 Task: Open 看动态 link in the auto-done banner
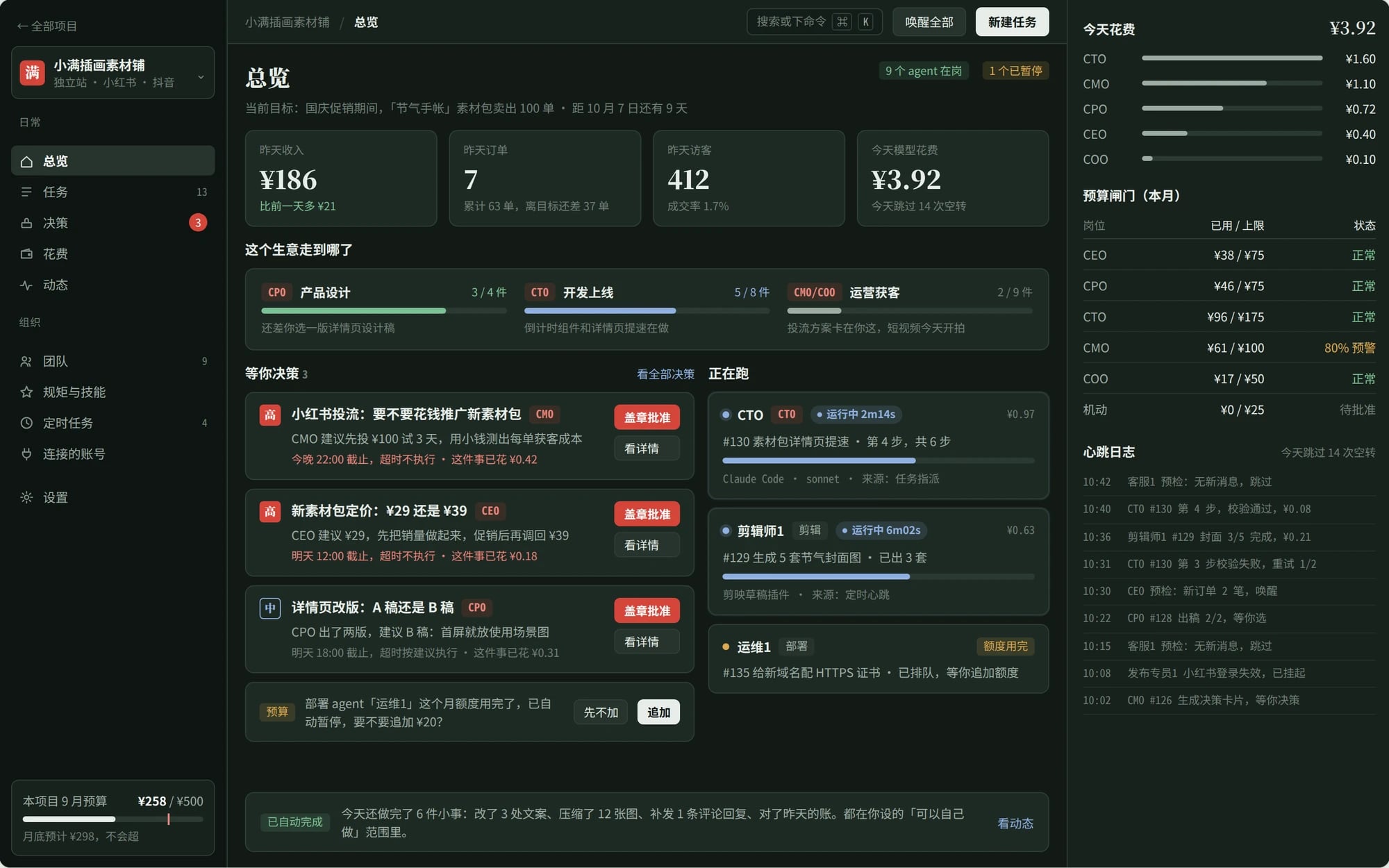[x=1015, y=823]
